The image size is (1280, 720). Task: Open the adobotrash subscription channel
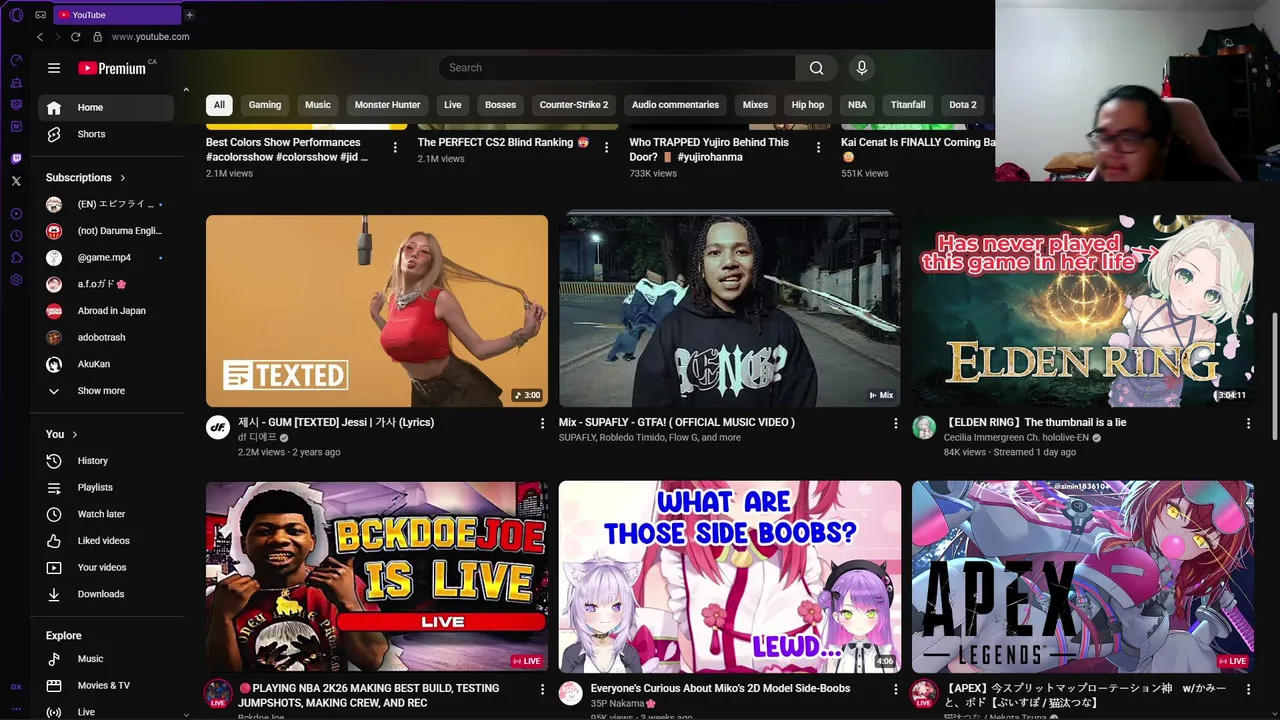107,338
